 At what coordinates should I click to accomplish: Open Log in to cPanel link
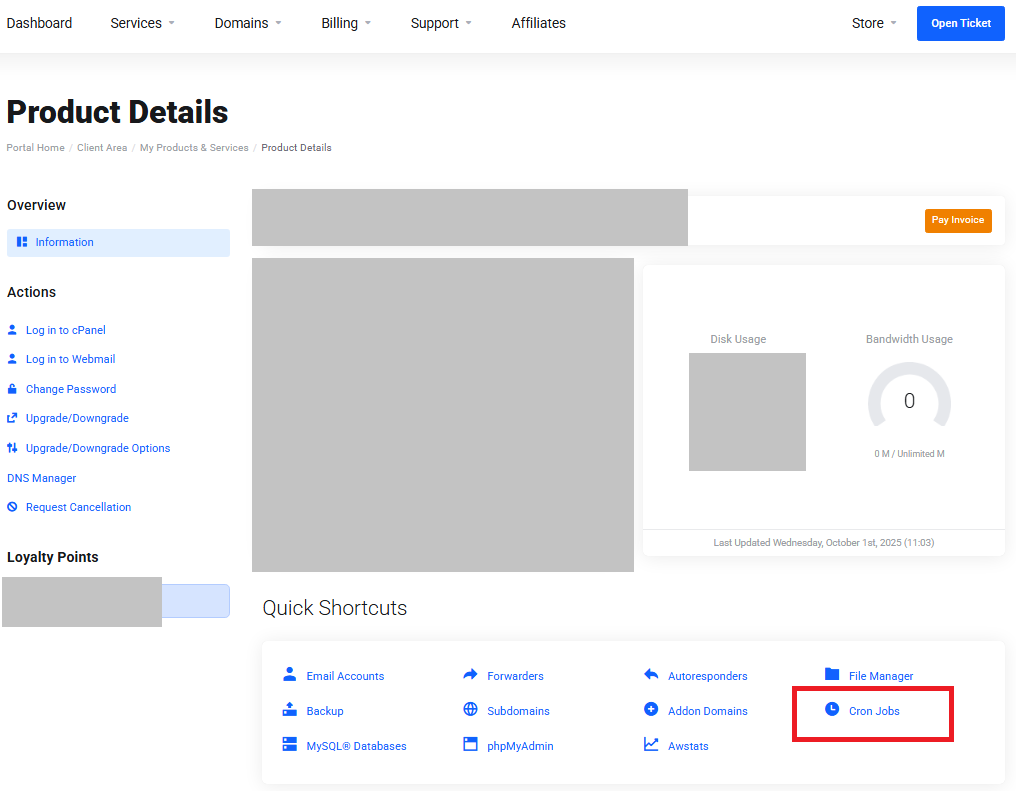click(65, 330)
